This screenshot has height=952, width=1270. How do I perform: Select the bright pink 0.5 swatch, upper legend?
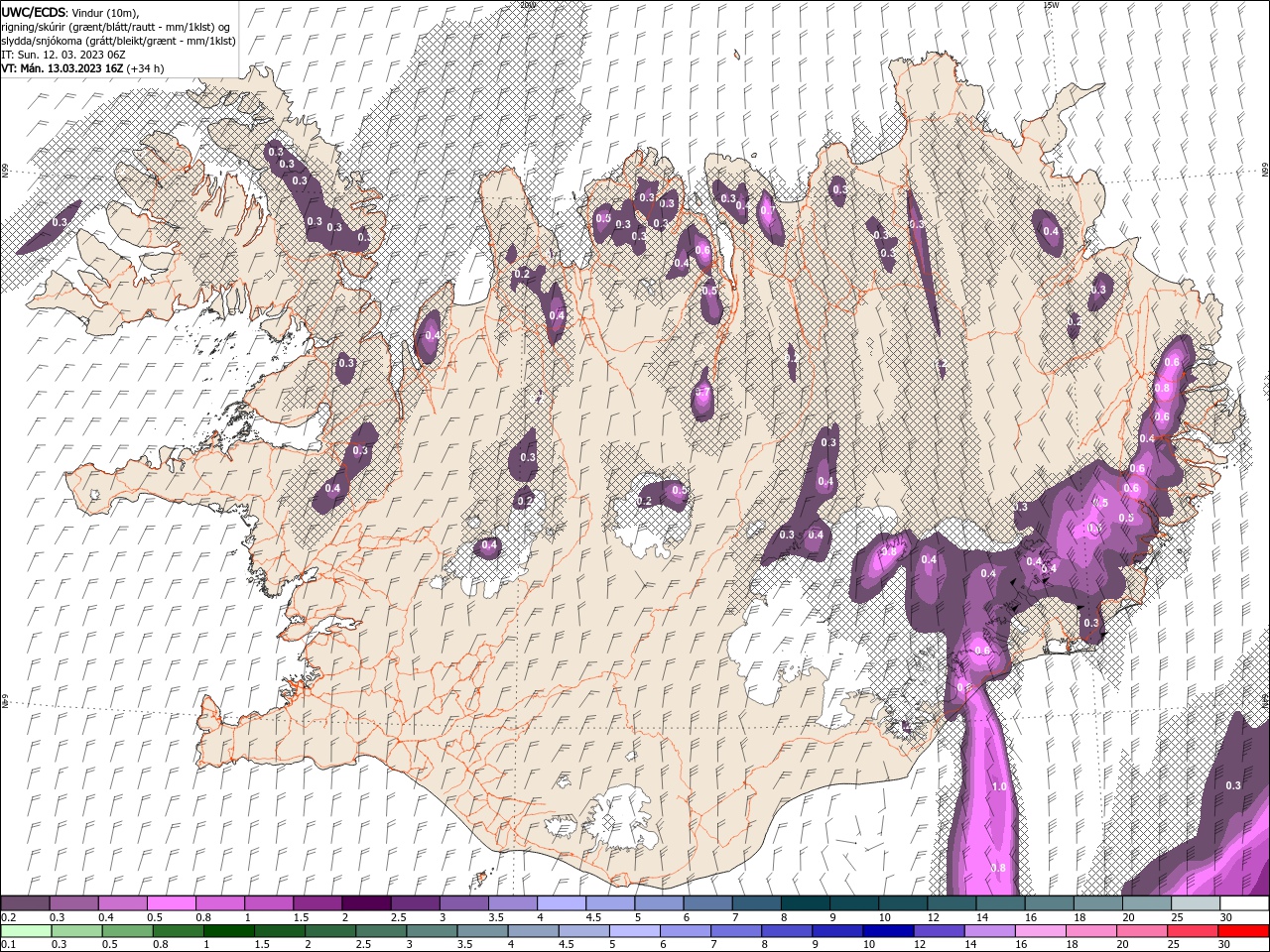171,903
